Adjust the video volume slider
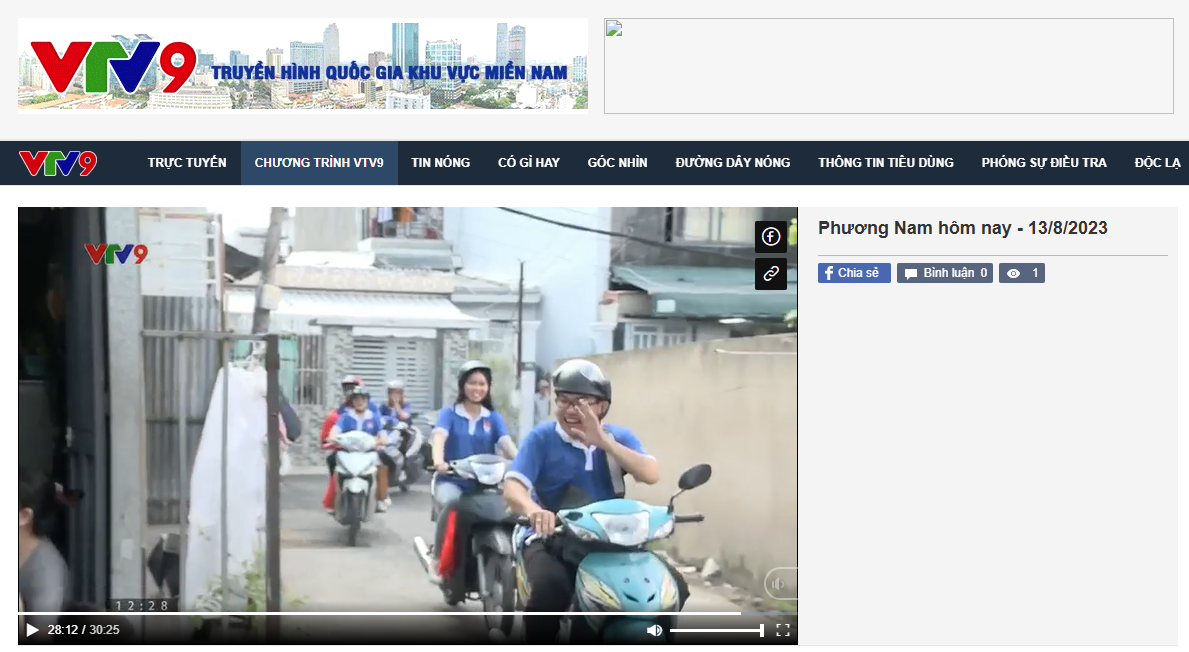 tap(716, 630)
